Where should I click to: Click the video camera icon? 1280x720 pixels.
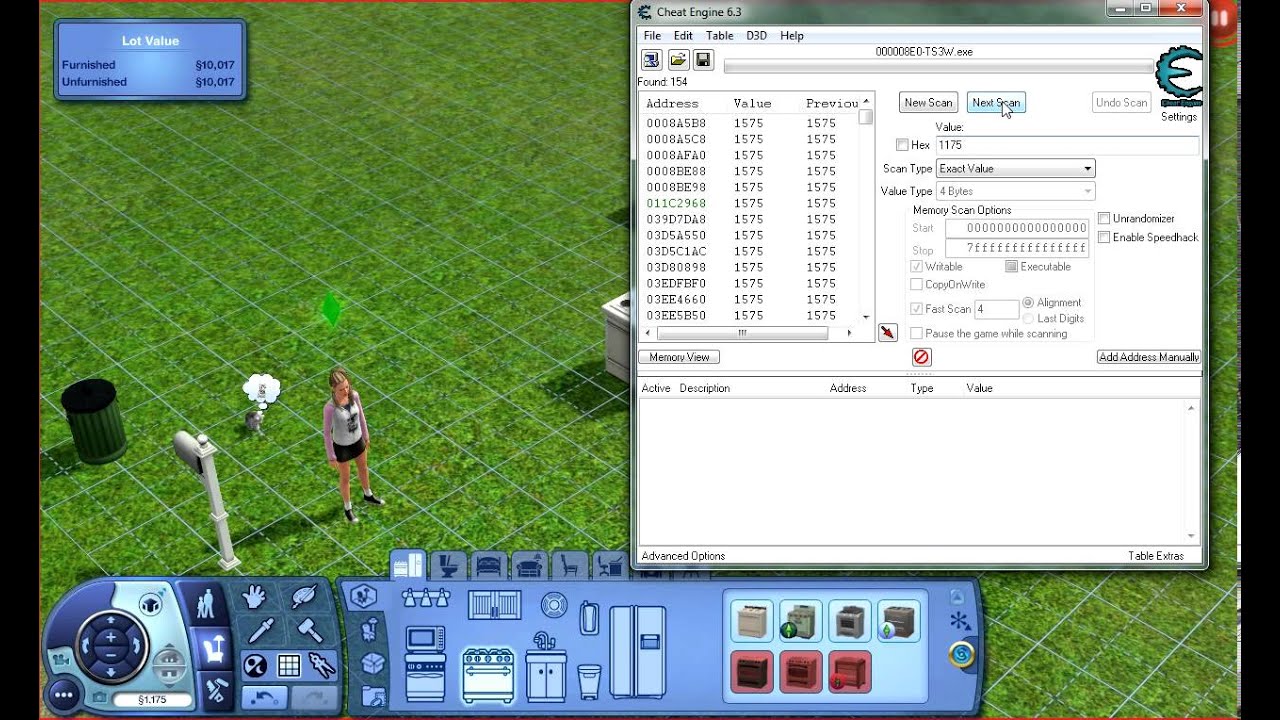click(x=62, y=659)
